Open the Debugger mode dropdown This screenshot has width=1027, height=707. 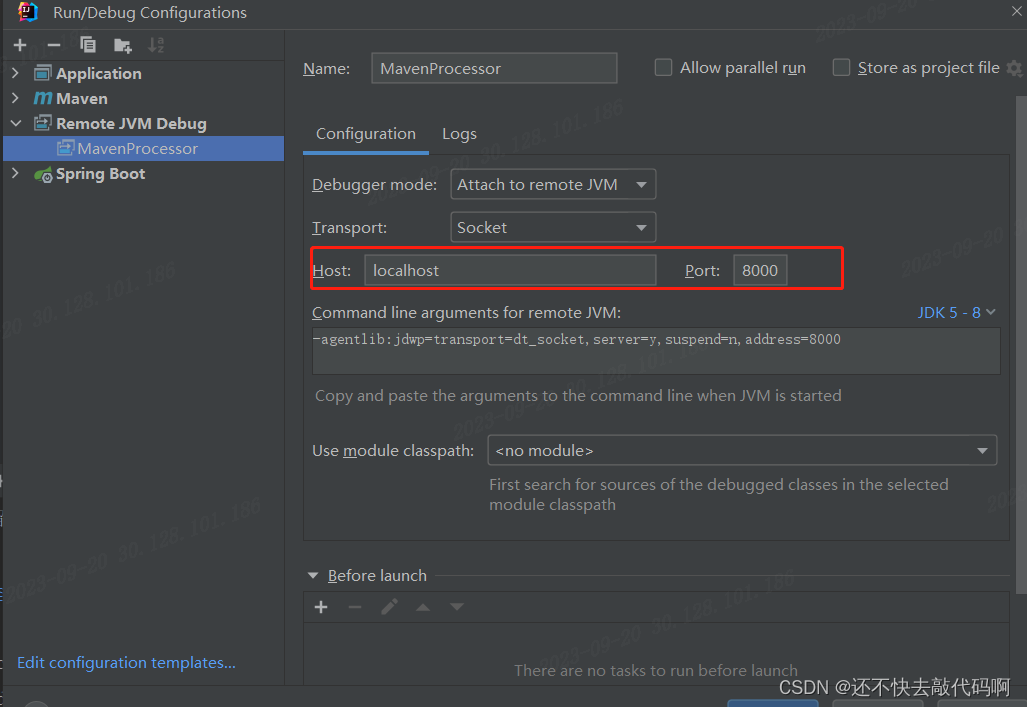click(x=553, y=185)
